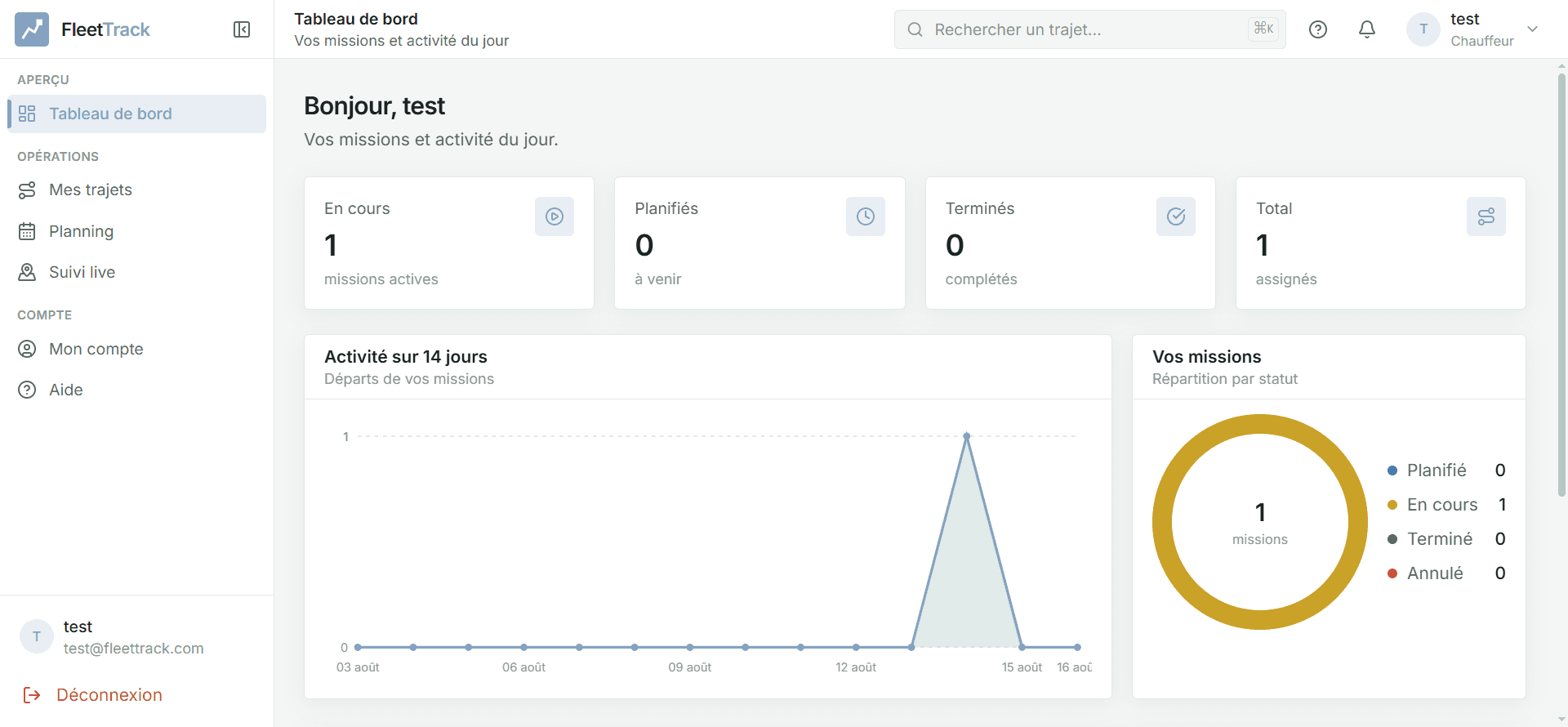Click the search magnifier icon
The width and height of the screenshot is (1568, 727).
[915, 29]
